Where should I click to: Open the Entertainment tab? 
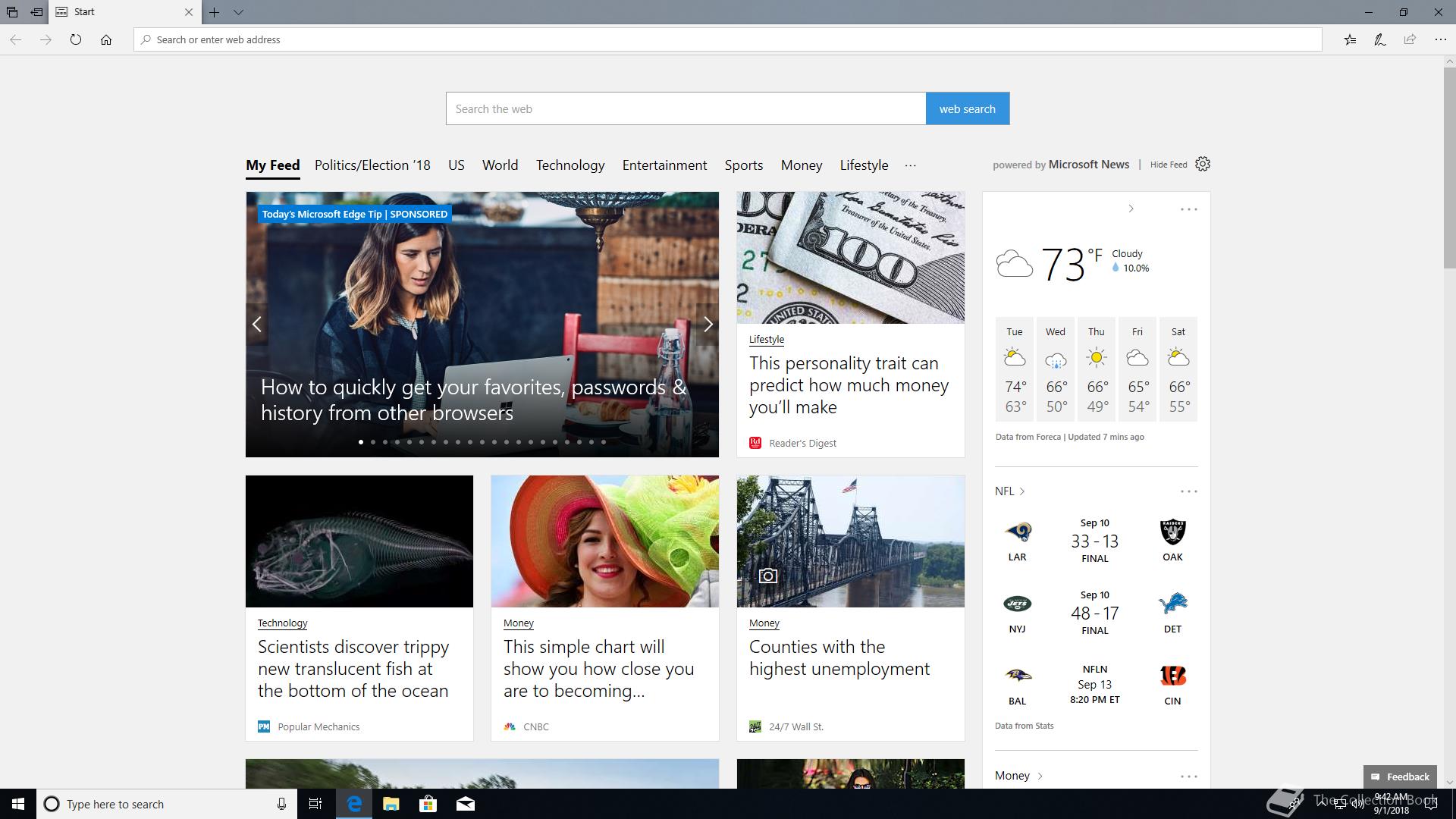(664, 165)
